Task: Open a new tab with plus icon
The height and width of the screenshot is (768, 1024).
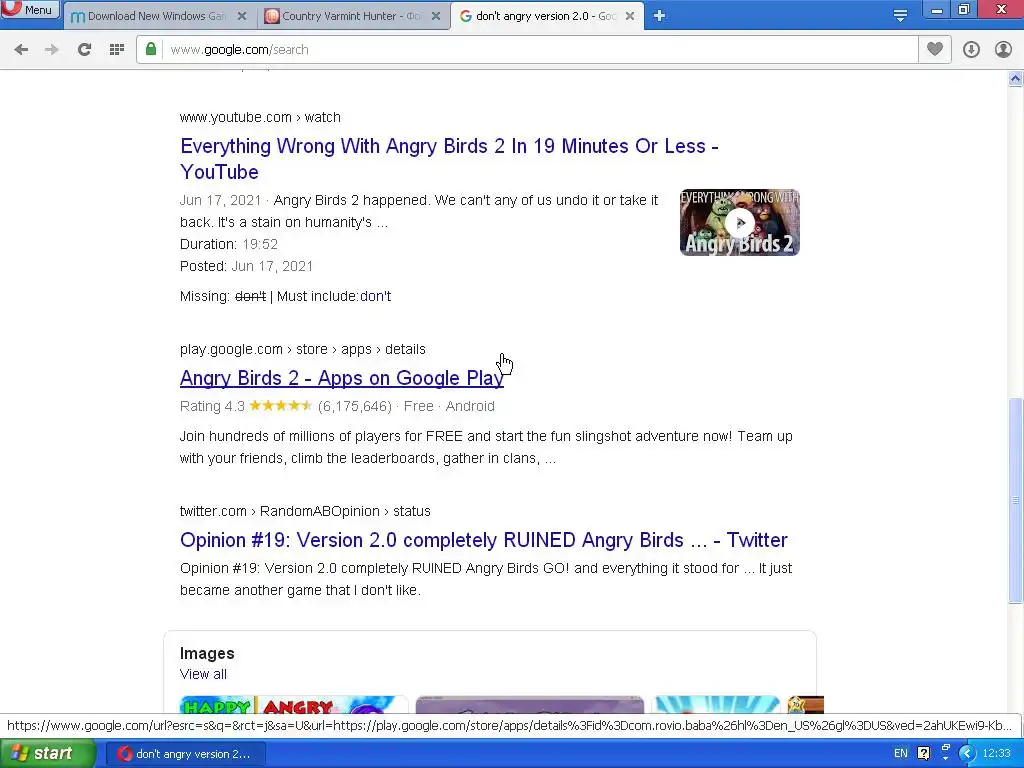Action: coord(659,16)
